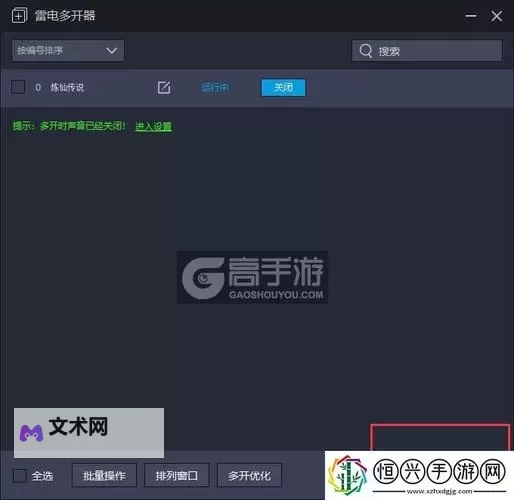Viewport: 514px width, 500px height.
Task: Close the 雷电多开器 window
Action: click(x=497, y=16)
